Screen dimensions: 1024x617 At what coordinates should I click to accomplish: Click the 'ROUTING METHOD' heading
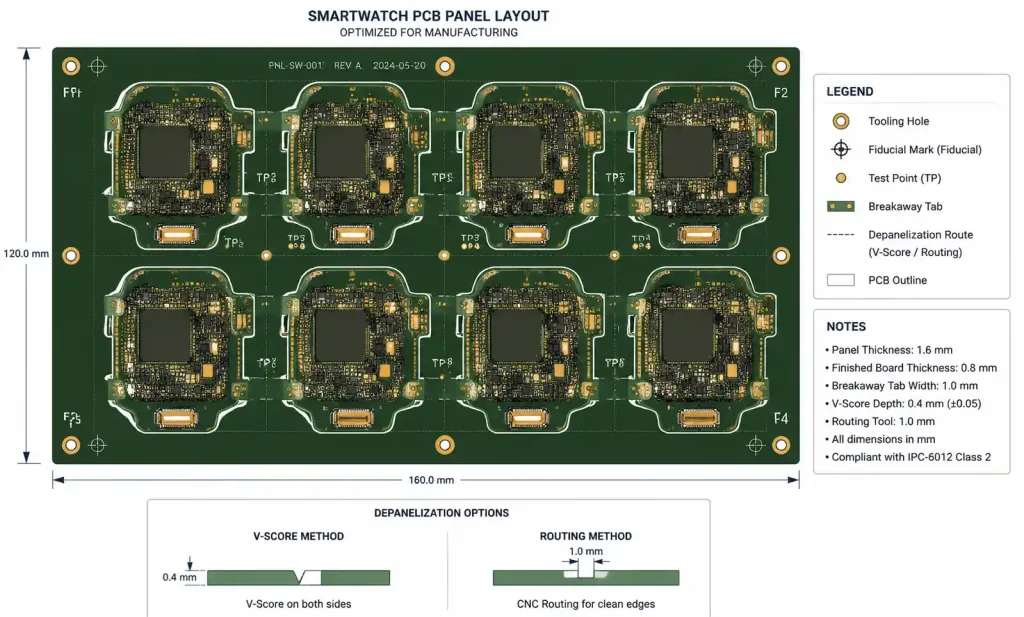pos(586,536)
